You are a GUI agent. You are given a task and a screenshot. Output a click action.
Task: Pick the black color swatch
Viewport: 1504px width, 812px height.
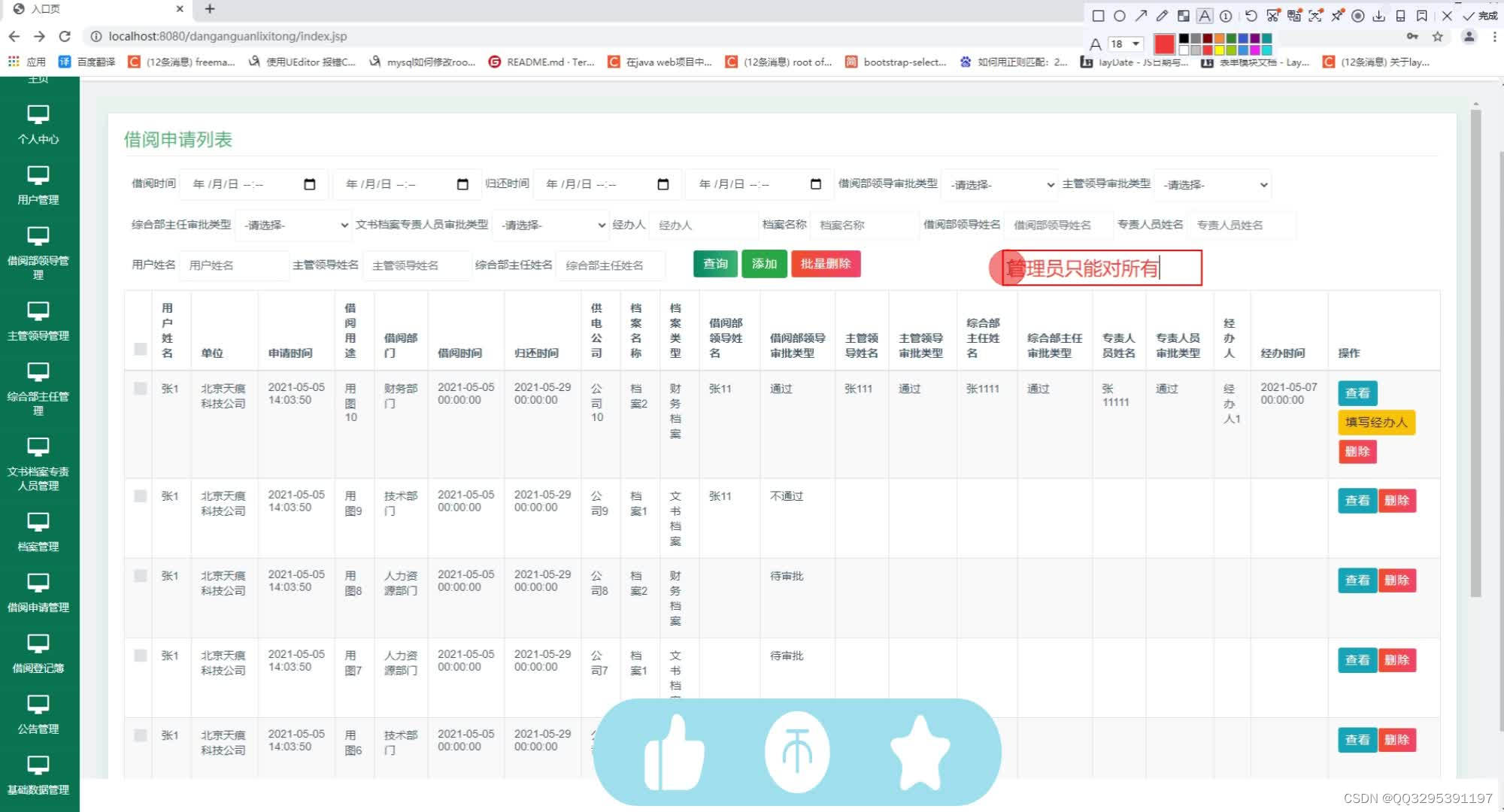[x=1184, y=38]
